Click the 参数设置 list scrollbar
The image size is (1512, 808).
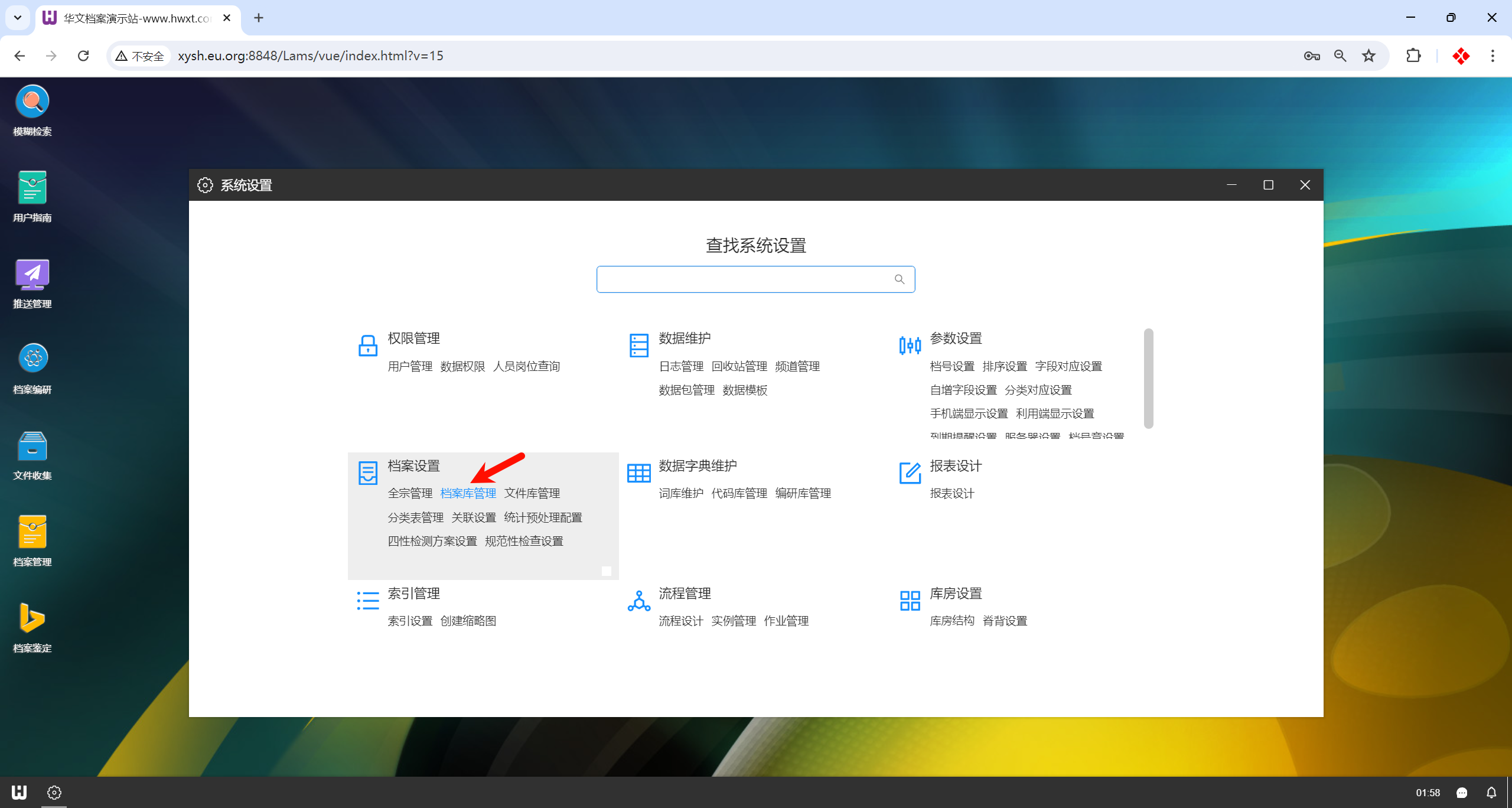click(1148, 378)
